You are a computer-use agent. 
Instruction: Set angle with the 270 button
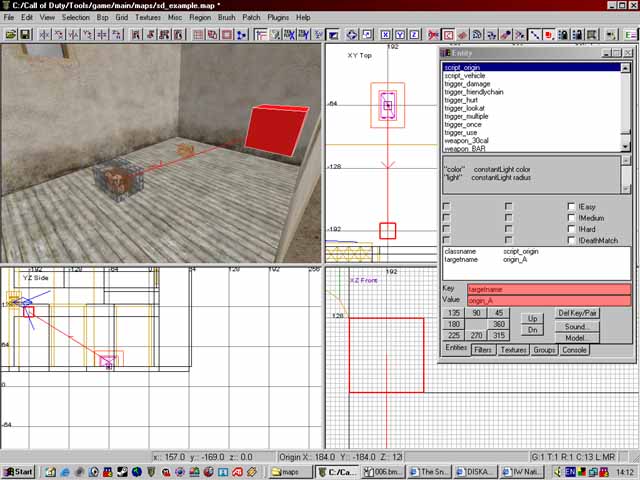[x=477, y=337]
